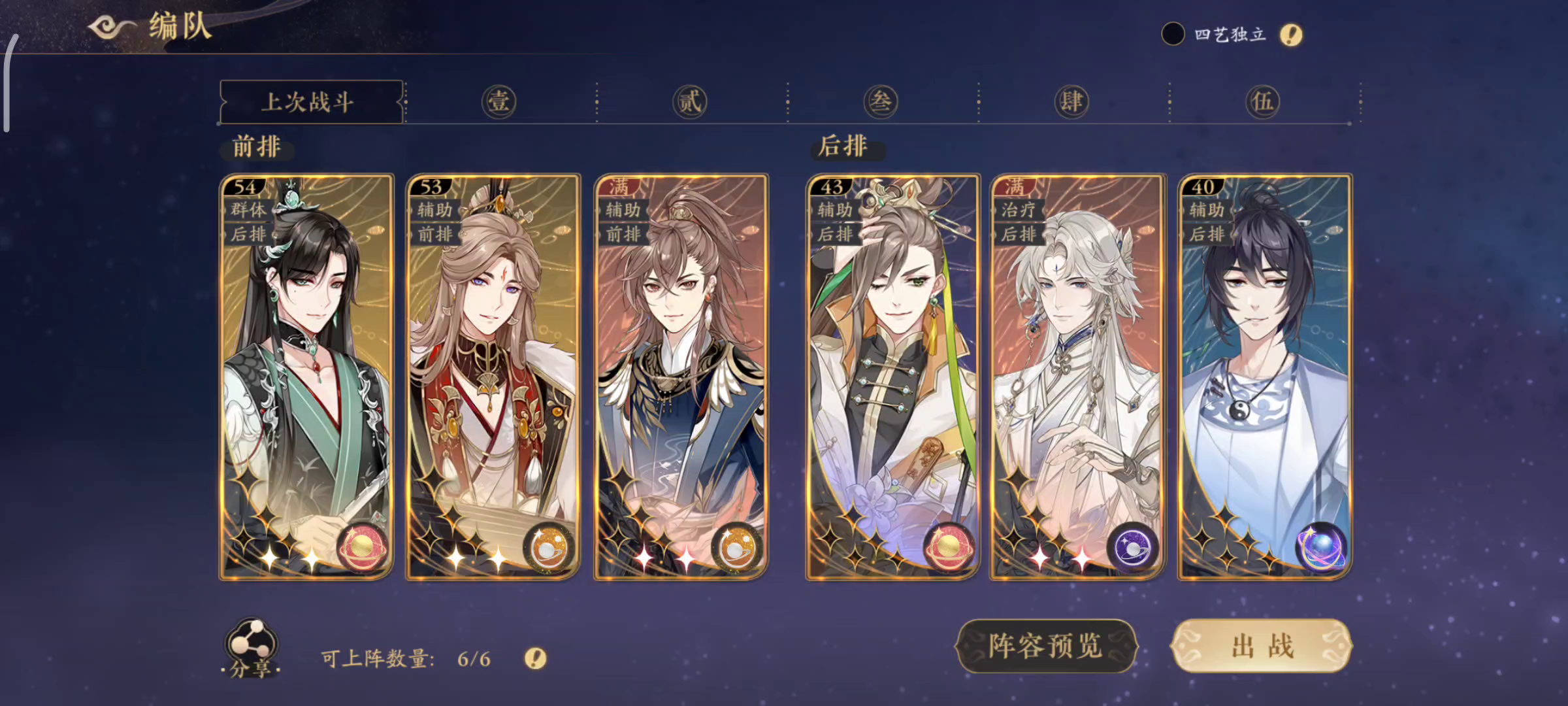The width and height of the screenshot is (1568, 706).
Task: Click the red planet orb on level 43 card
Action: pos(949,548)
